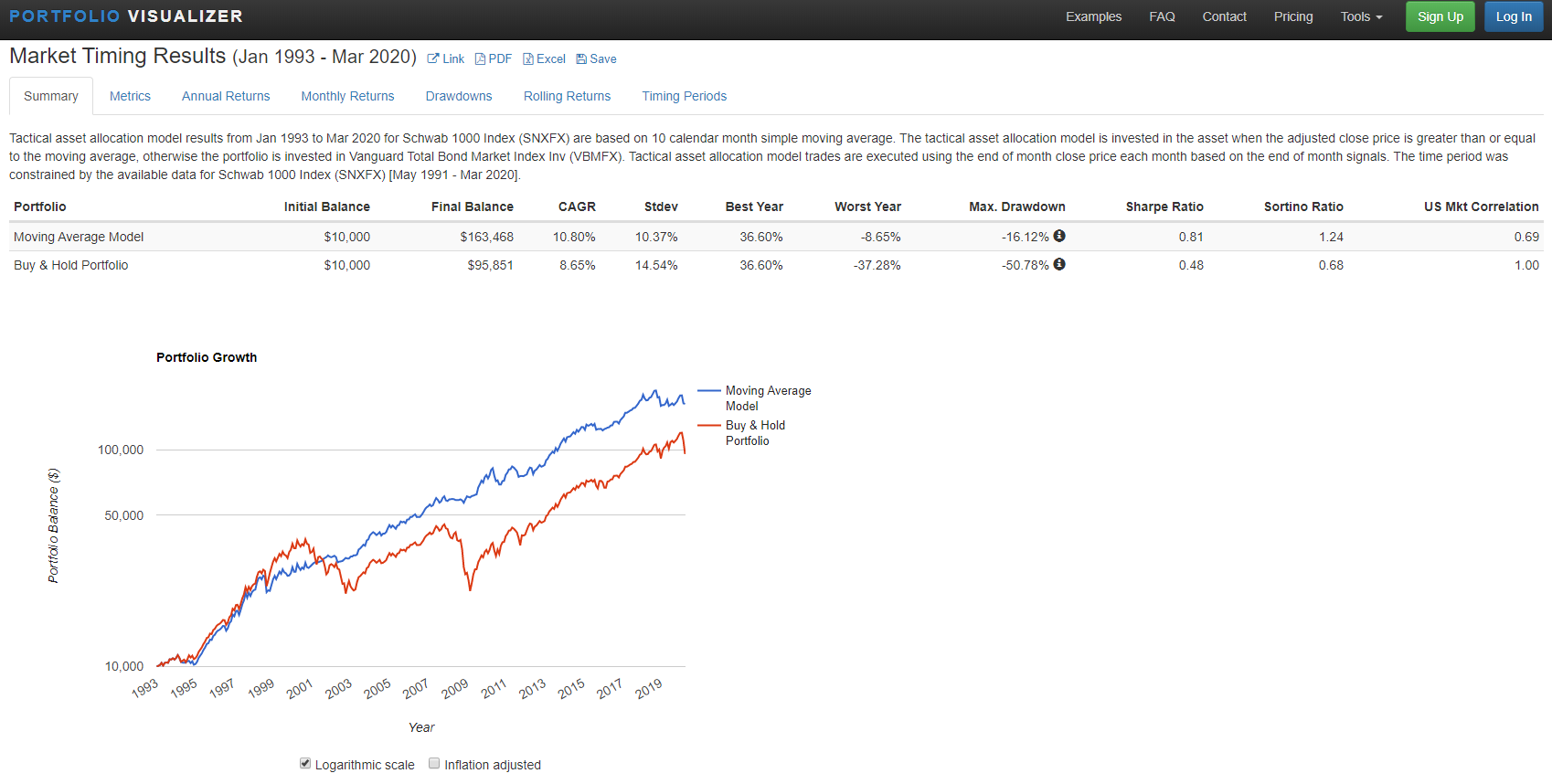1552x784 pixels.
Task: Switch to the Metrics tab
Action: pyautogui.click(x=130, y=96)
